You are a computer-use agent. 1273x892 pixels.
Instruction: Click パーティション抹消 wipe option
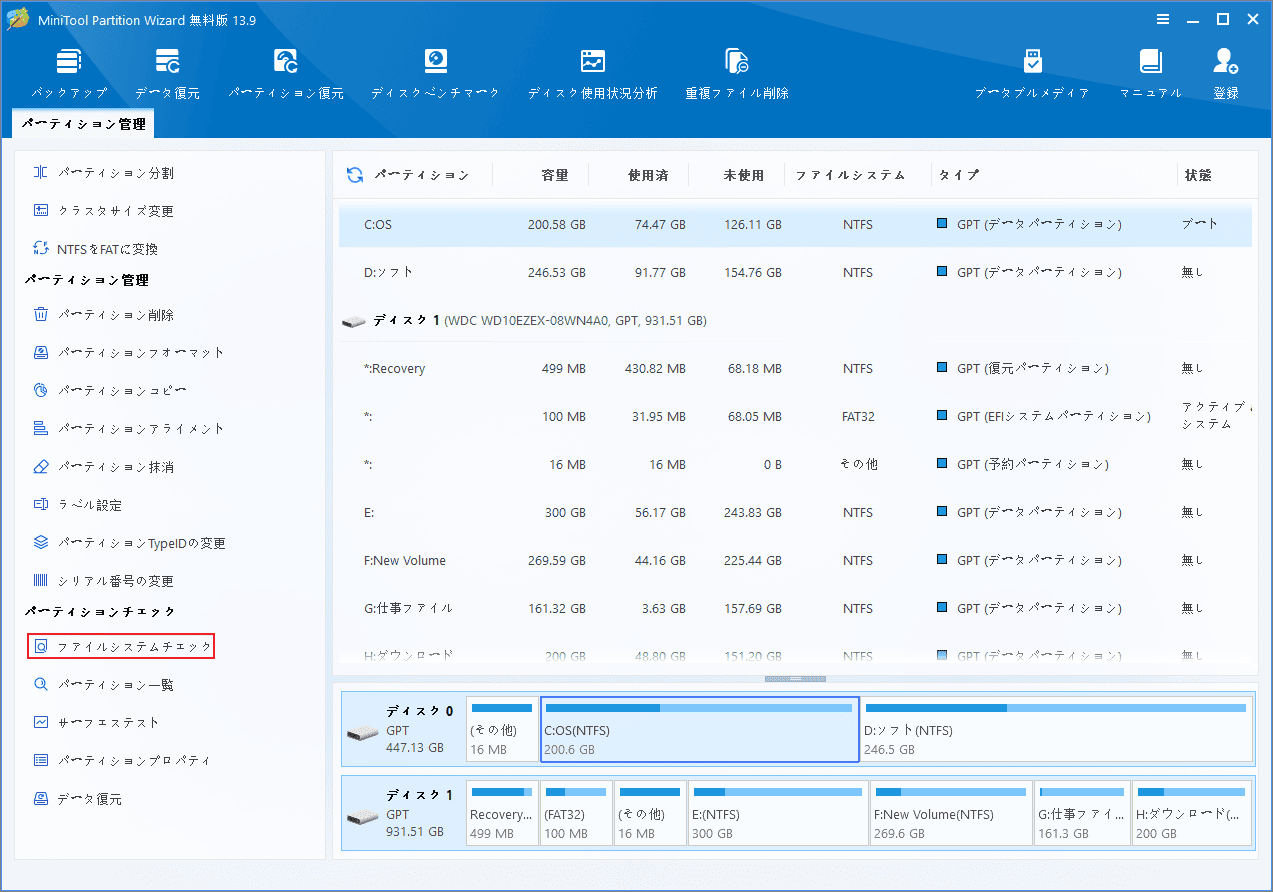(103, 467)
